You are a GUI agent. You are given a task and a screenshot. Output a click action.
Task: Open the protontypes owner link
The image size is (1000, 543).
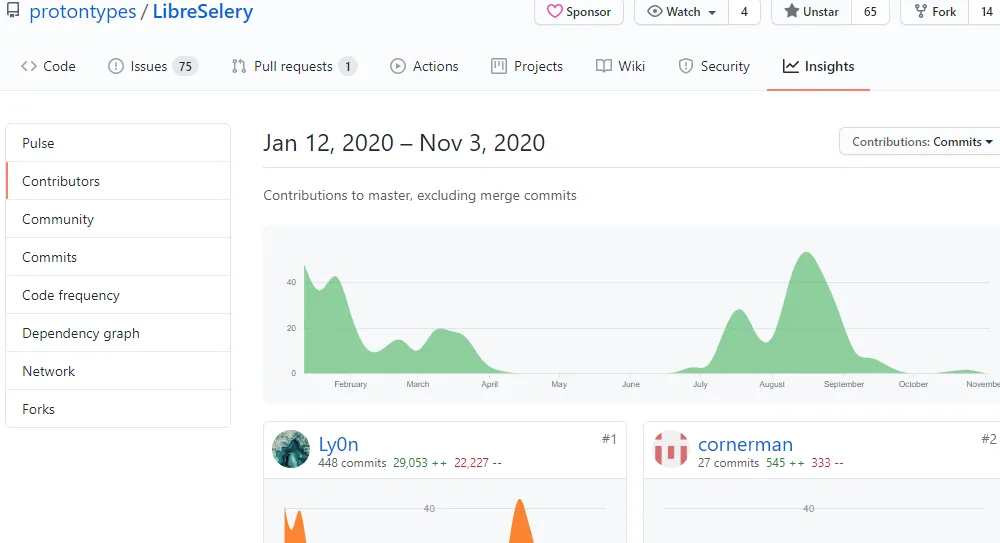click(x=83, y=11)
